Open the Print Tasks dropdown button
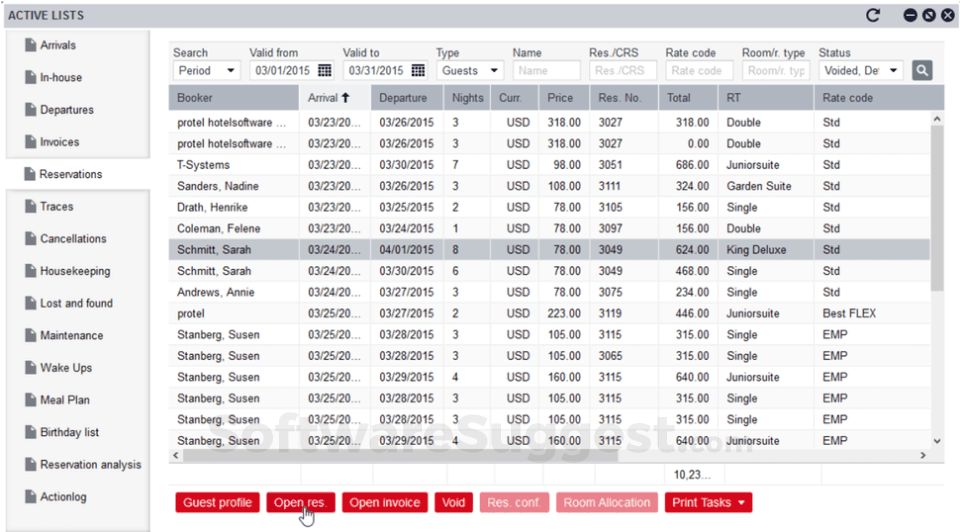Image resolution: width=960 pixels, height=532 pixels. coord(711,502)
